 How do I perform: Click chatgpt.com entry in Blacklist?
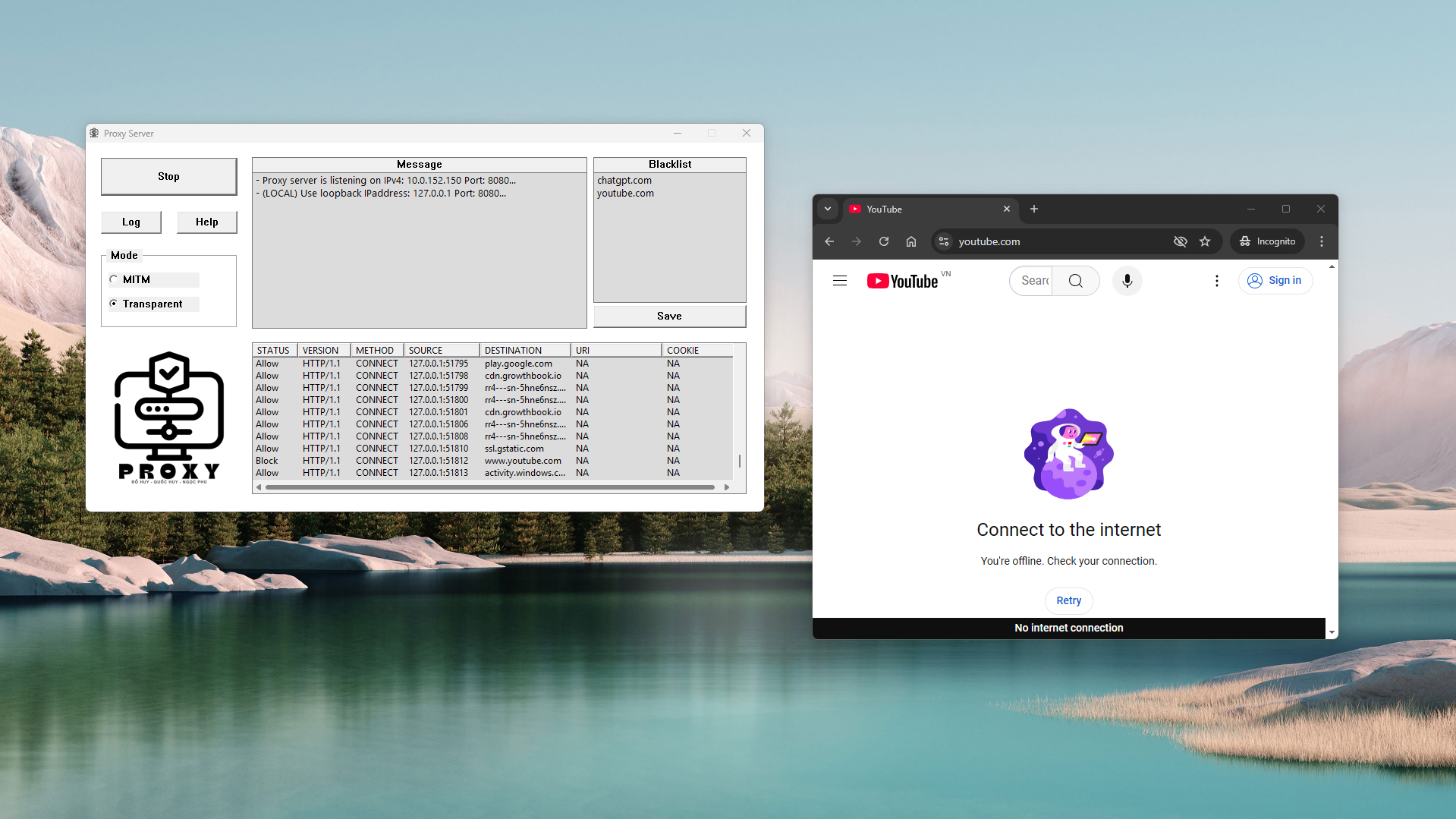click(624, 180)
